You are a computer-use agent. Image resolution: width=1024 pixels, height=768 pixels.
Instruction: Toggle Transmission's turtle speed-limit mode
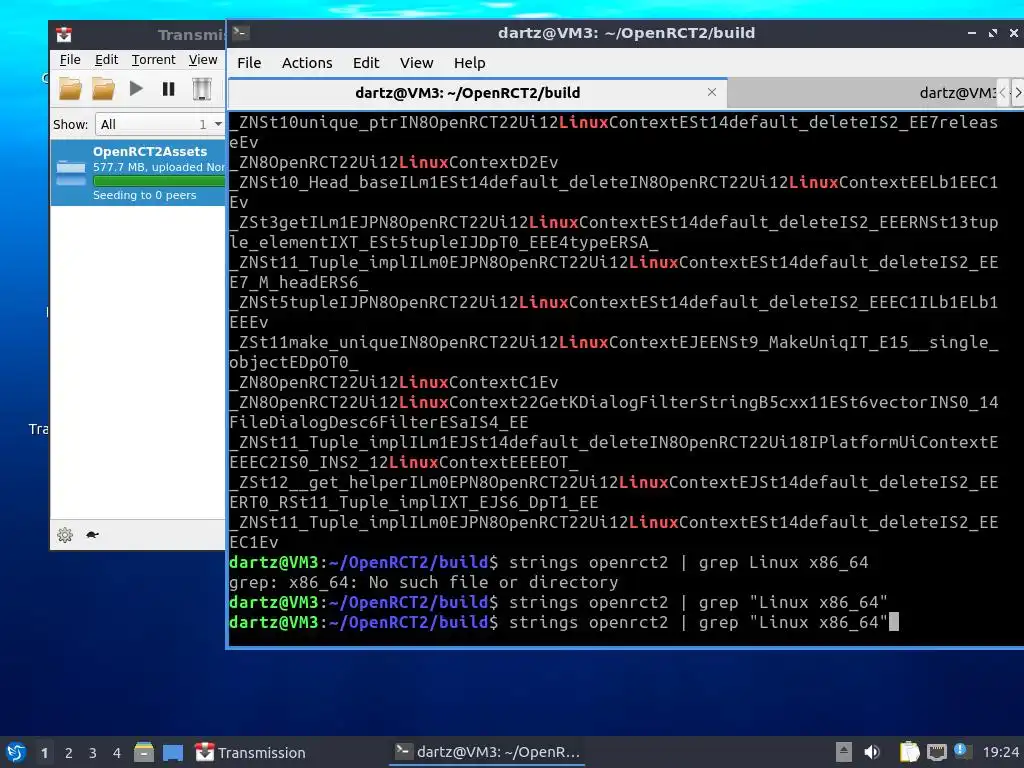(x=92, y=535)
